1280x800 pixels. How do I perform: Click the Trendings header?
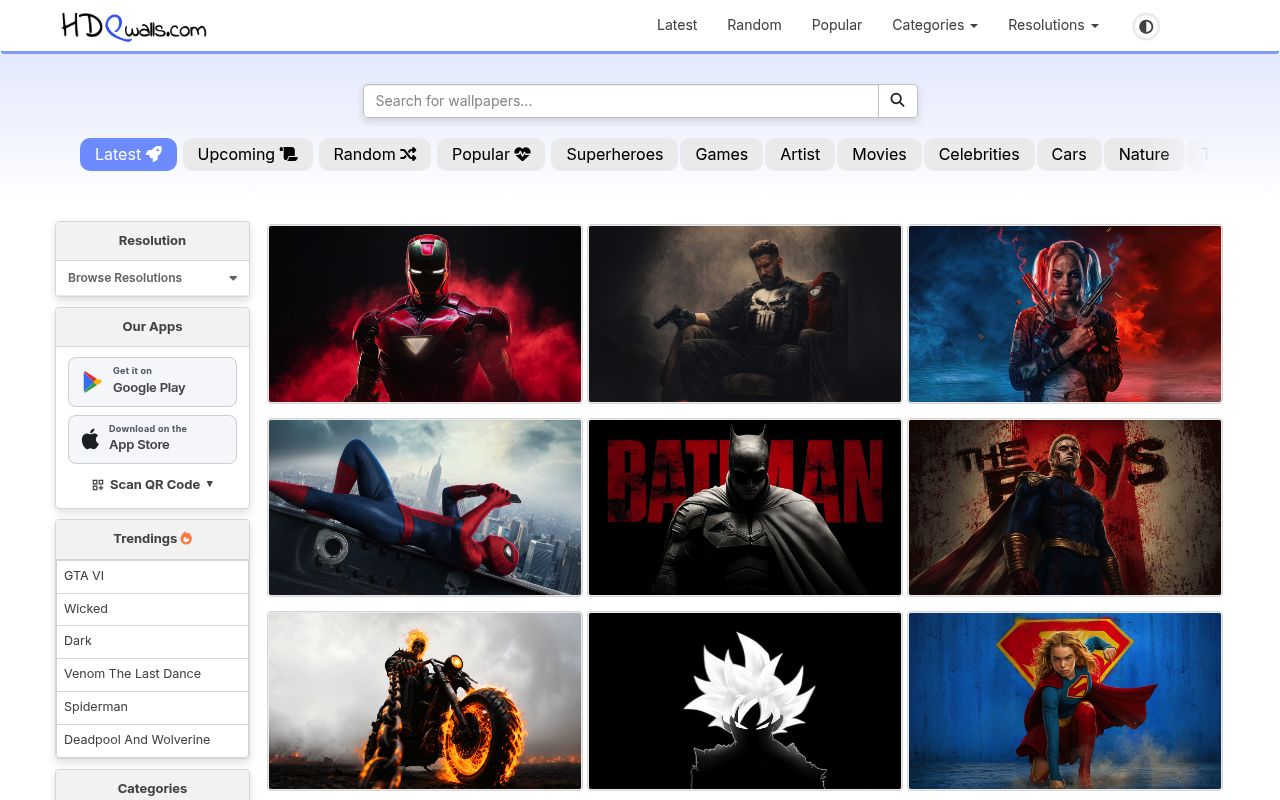click(x=152, y=539)
